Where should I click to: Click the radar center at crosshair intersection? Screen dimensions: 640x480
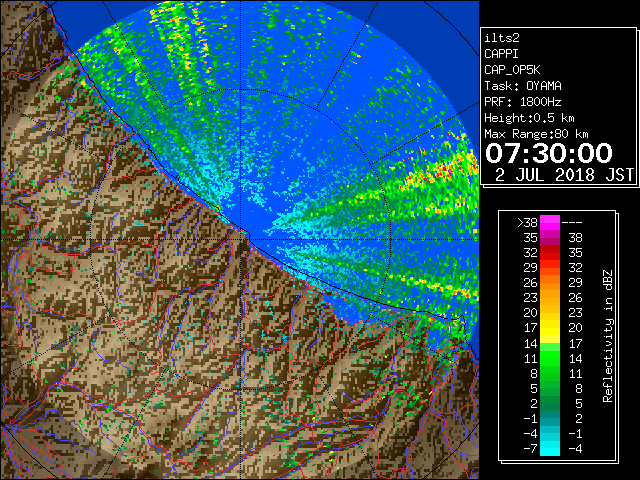point(241,240)
